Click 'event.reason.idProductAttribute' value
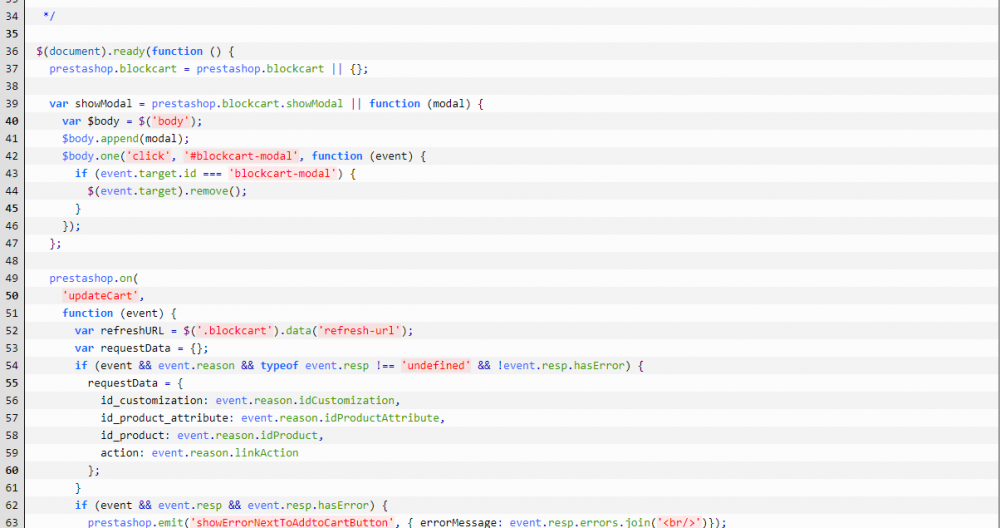Screen dimensions: 1000x528 [340, 418]
